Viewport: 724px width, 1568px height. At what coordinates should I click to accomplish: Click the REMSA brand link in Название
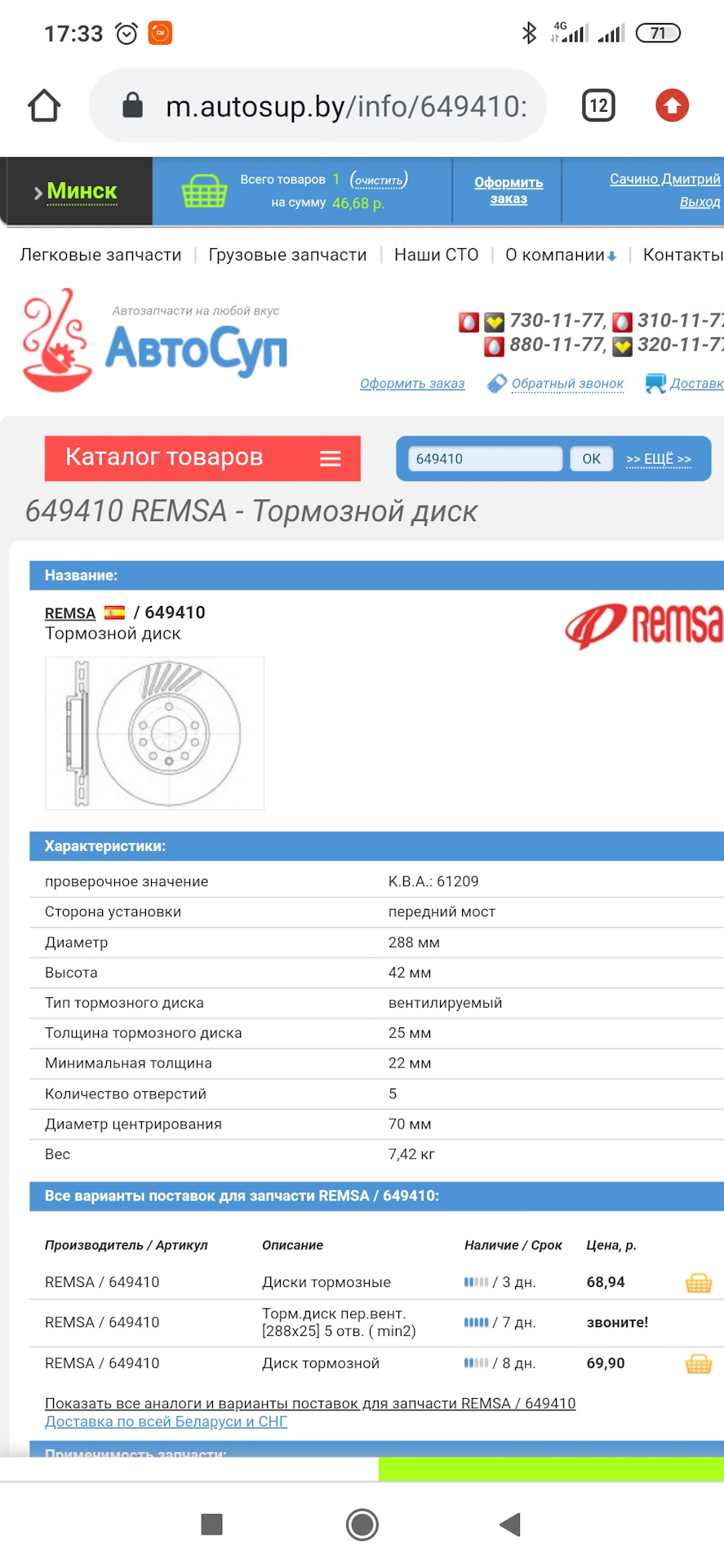coord(70,613)
